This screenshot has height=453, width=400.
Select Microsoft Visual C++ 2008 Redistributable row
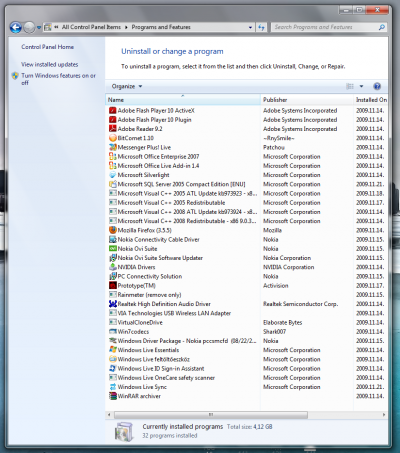[246, 221]
